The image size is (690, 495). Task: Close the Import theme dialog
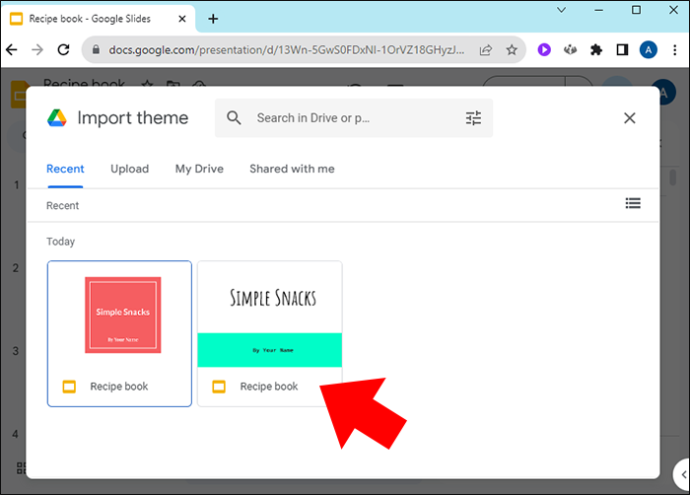click(x=629, y=118)
